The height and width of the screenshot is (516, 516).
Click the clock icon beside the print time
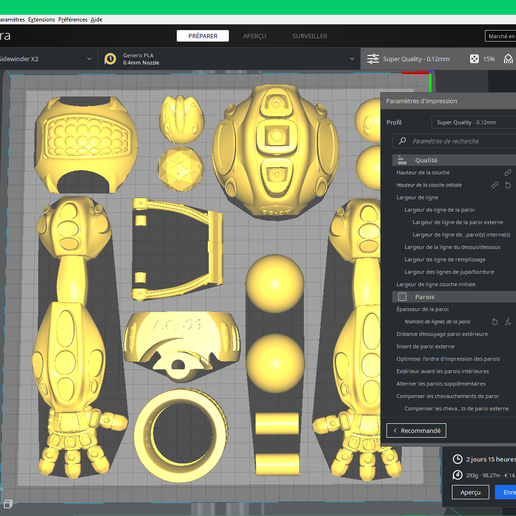click(x=458, y=459)
